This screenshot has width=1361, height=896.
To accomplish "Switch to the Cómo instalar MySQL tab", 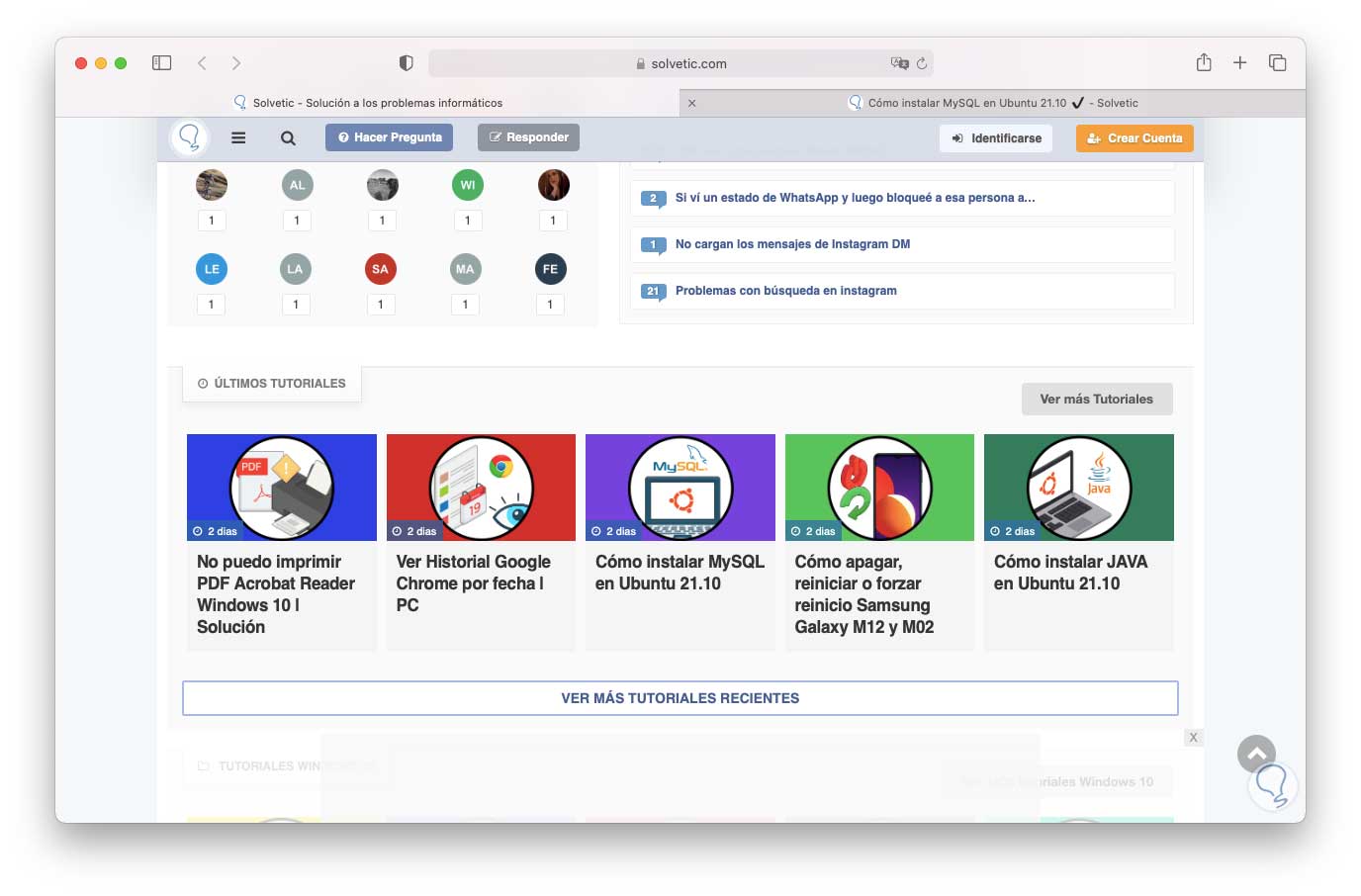I will click(x=993, y=103).
